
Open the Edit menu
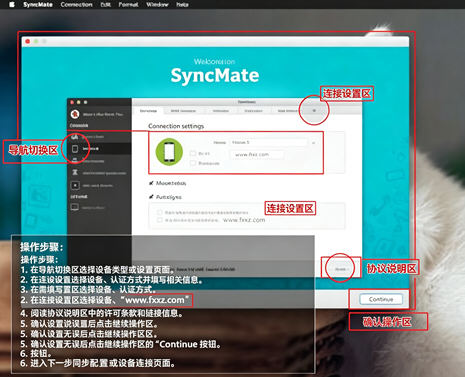pyautogui.click(x=106, y=5)
